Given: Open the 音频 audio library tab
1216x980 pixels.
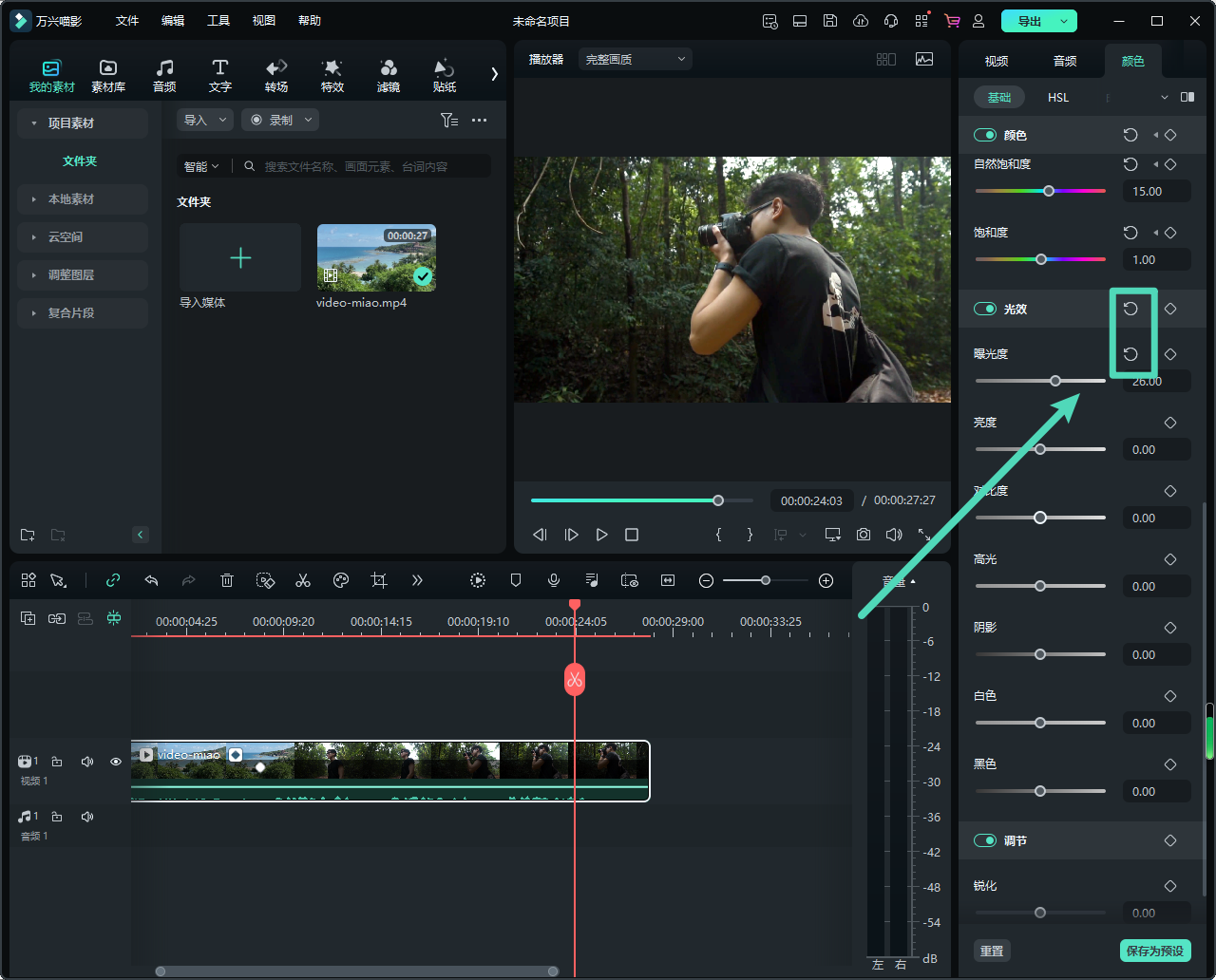Looking at the screenshot, I should tap(164, 76).
